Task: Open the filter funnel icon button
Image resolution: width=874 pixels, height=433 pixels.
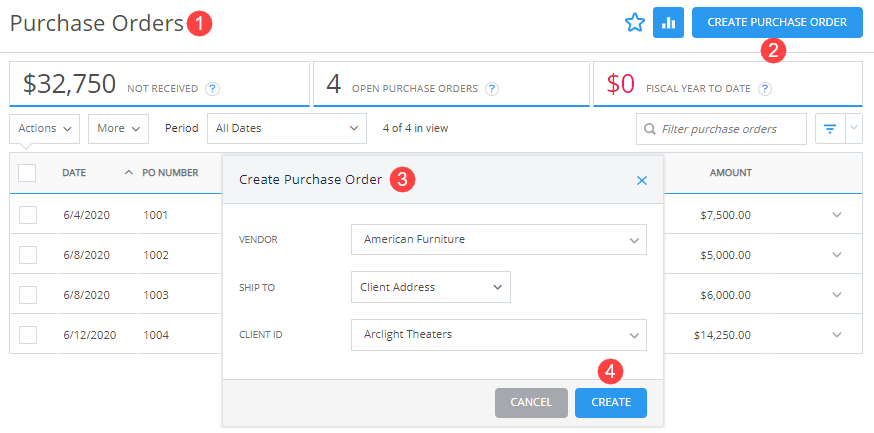Action: point(830,129)
